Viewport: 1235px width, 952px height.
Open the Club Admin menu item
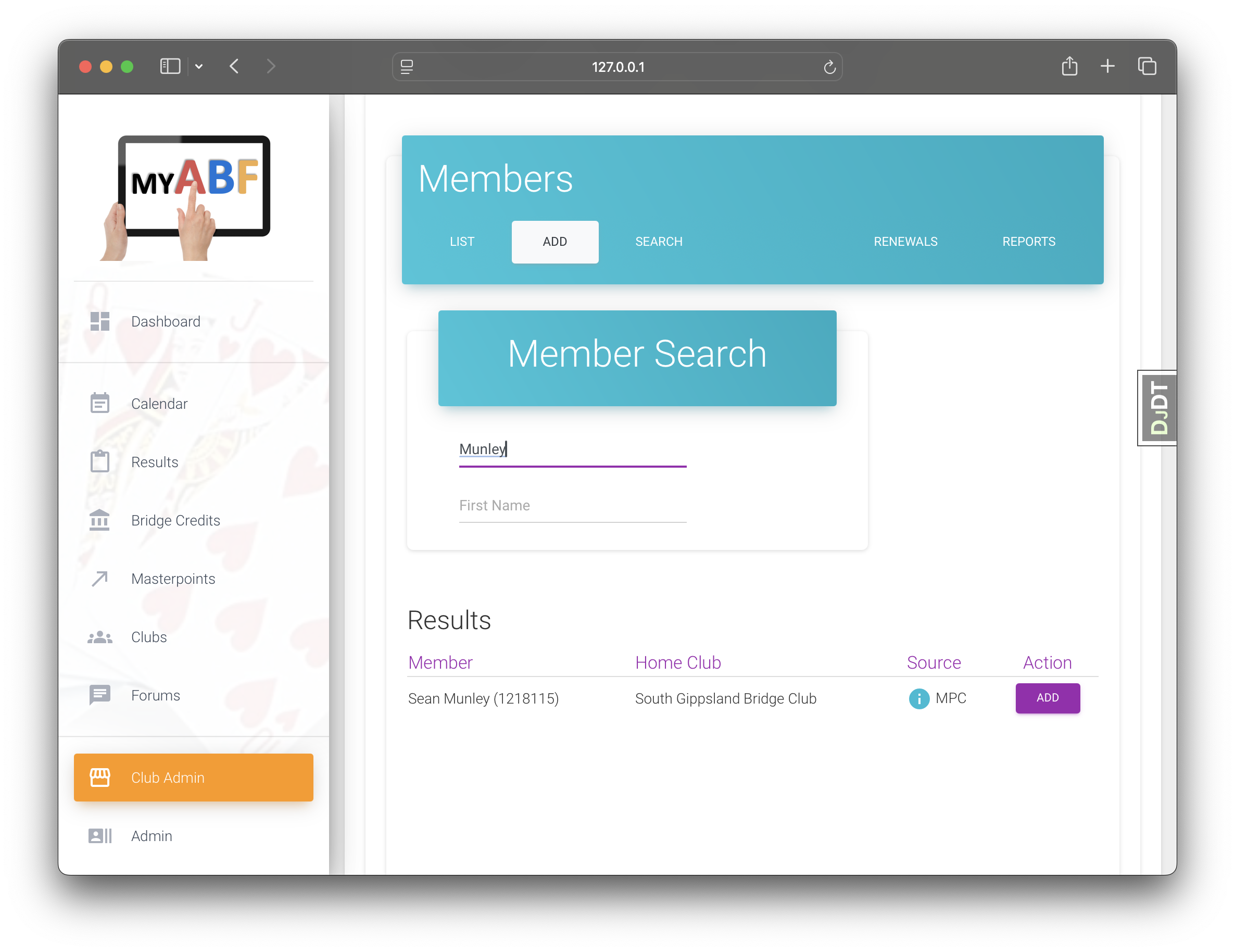pos(193,777)
